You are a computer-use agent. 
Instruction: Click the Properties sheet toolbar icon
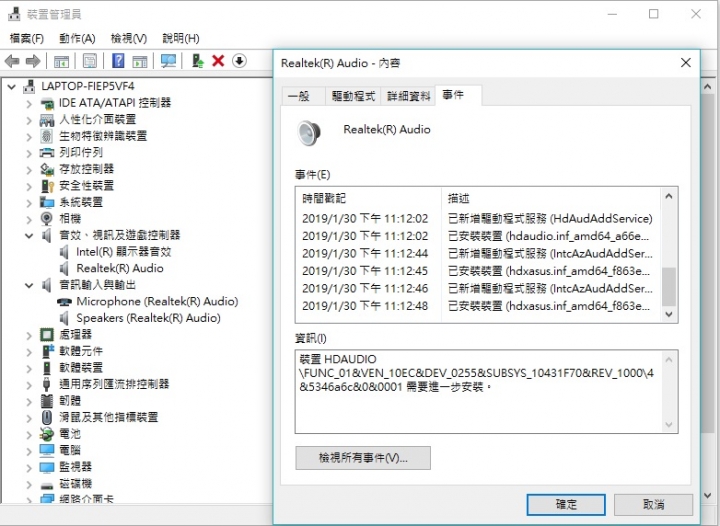(x=90, y=61)
